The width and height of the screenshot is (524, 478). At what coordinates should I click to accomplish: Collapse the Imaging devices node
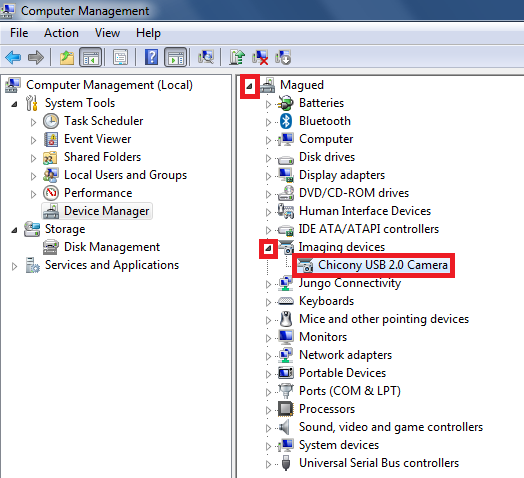268,249
